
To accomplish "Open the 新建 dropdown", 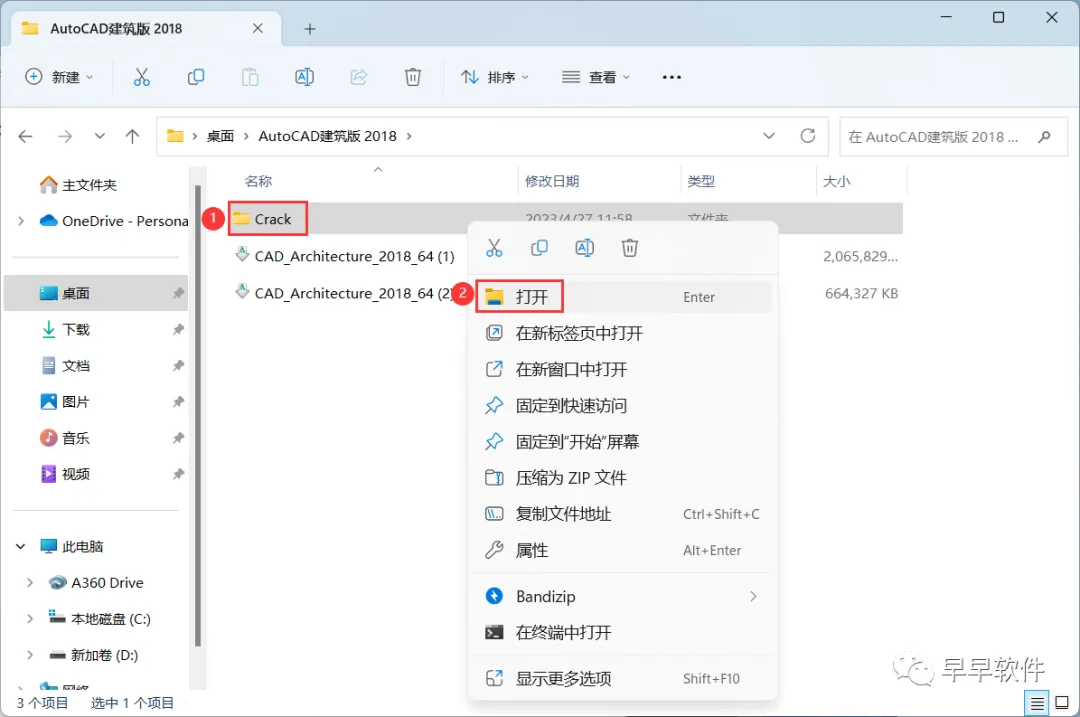I will (x=59, y=77).
